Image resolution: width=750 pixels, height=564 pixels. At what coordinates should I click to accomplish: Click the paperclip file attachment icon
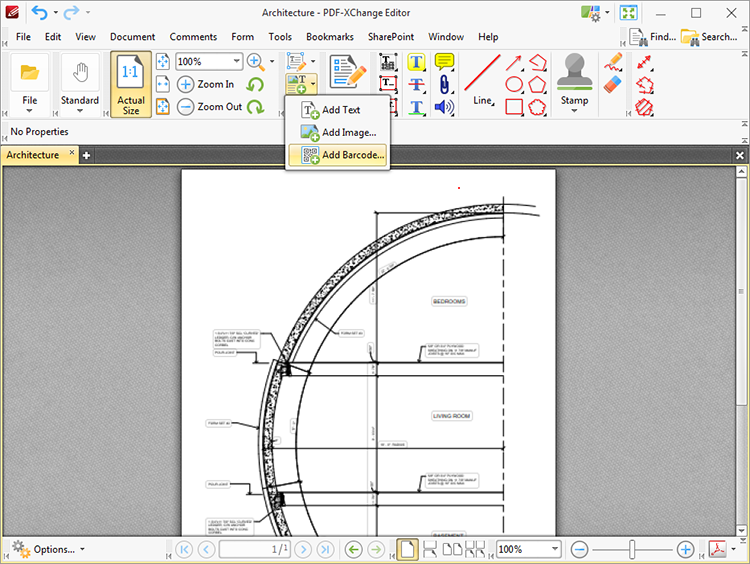(x=444, y=84)
